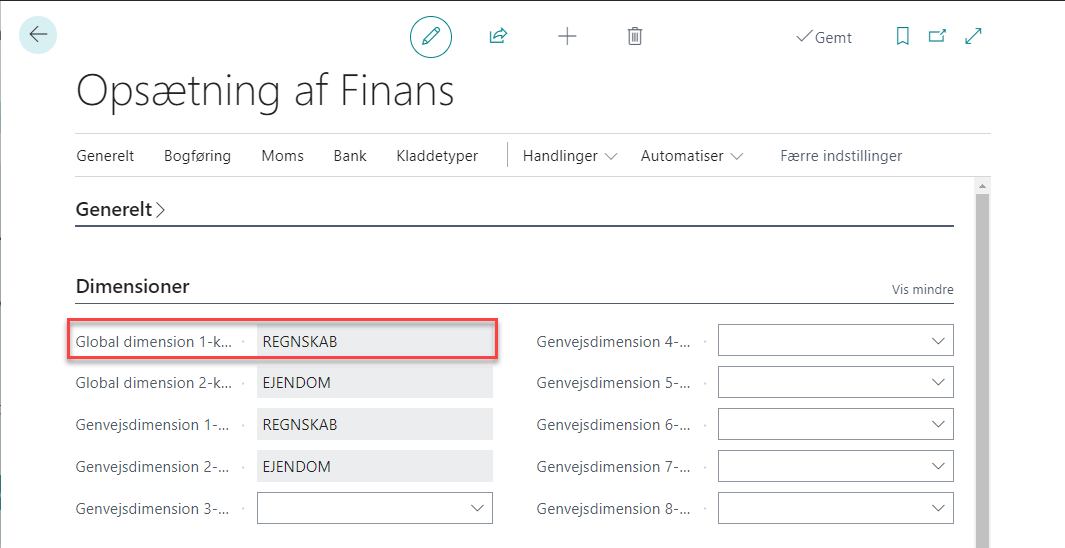Screen dimensions: 1065x548
Task: Open Genvejsdimension 8 dropdown
Action: 836,509
